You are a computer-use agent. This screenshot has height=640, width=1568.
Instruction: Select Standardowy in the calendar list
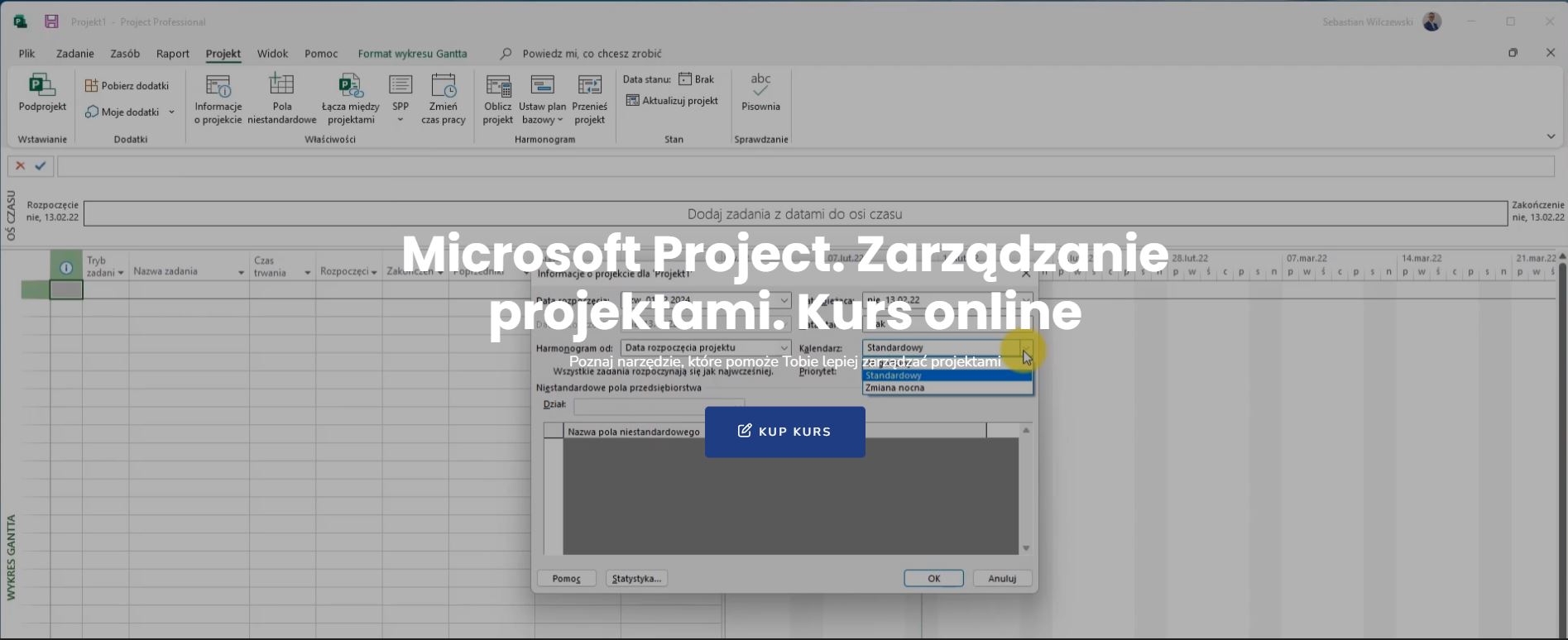pyautogui.click(x=947, y=375)
